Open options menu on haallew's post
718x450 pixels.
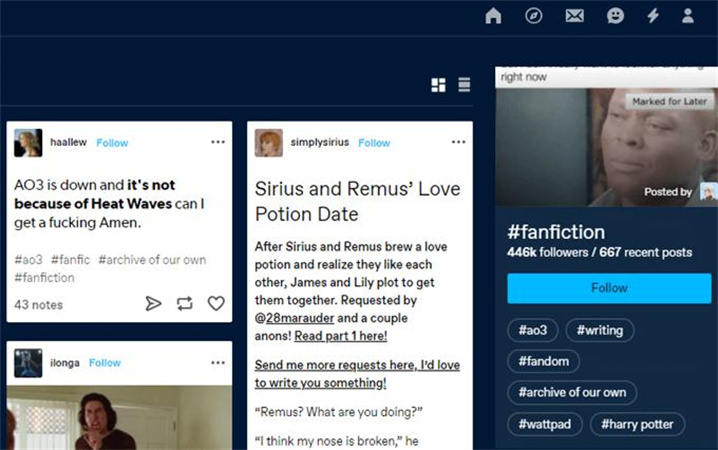[218, 142]
